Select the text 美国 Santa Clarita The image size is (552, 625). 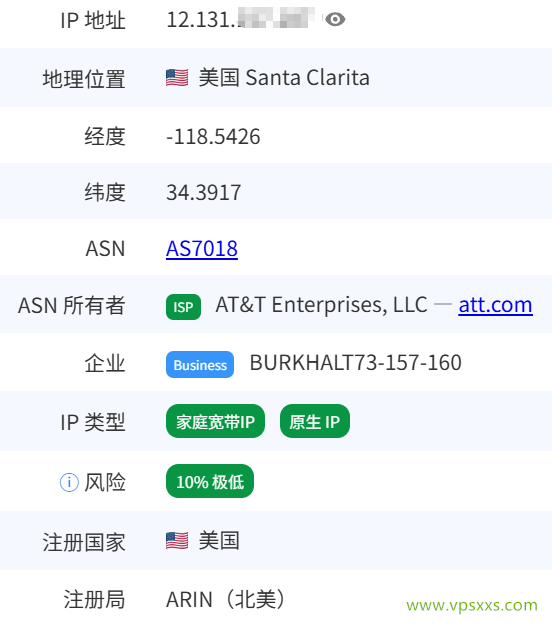pyautogui.click(x=284, y=78)
